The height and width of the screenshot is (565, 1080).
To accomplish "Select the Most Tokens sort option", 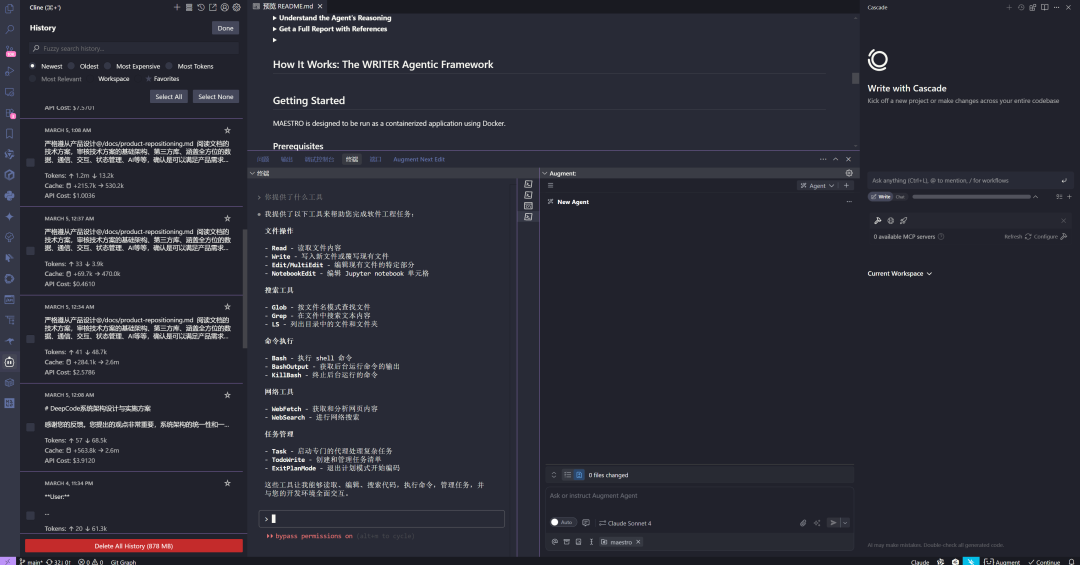I will [x=169, y=66].
